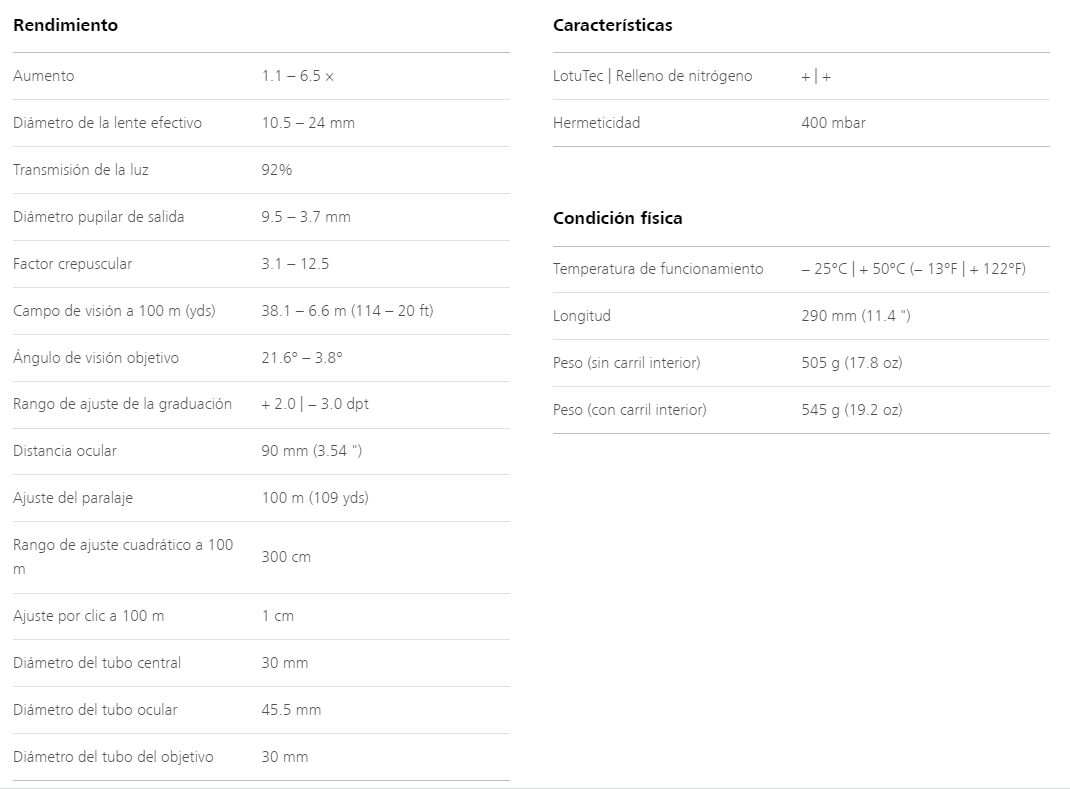Select the Peso (con carril interior) label

point(629,410)
